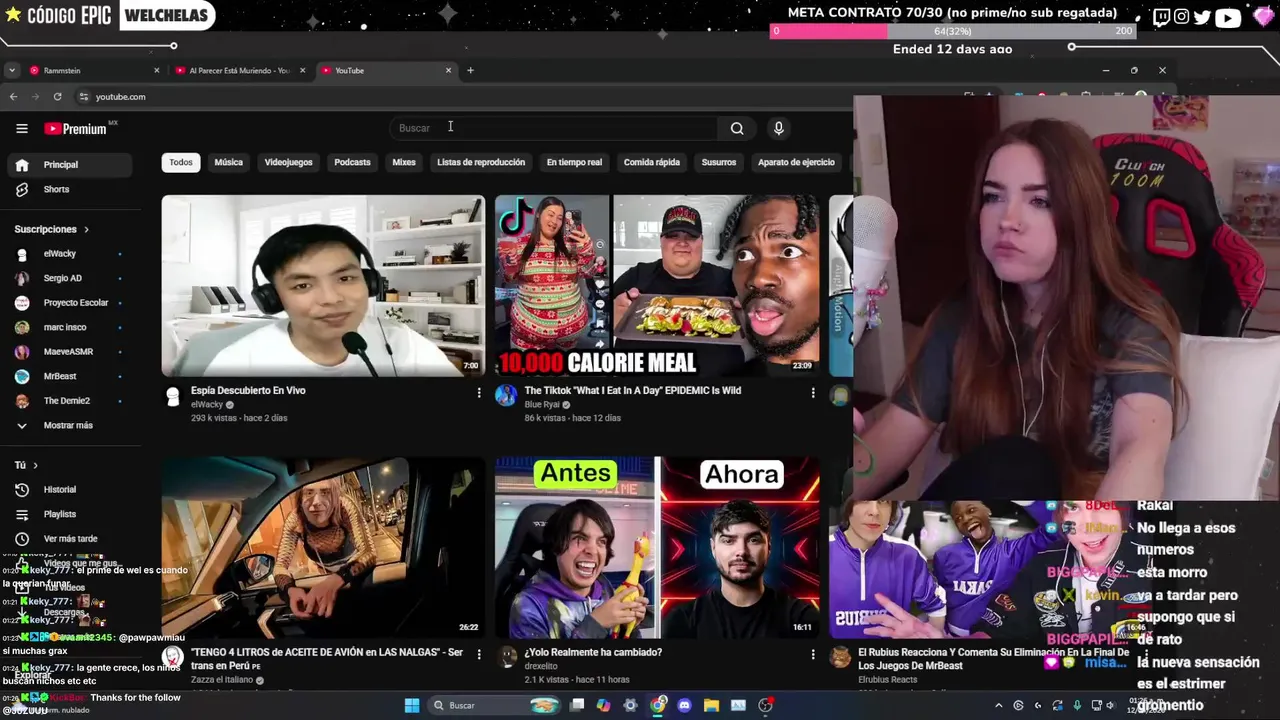Open The Demie2 subscription channel
This screenshot has width=1280, height=720.
pyautogui.click(x=69, y=401)
